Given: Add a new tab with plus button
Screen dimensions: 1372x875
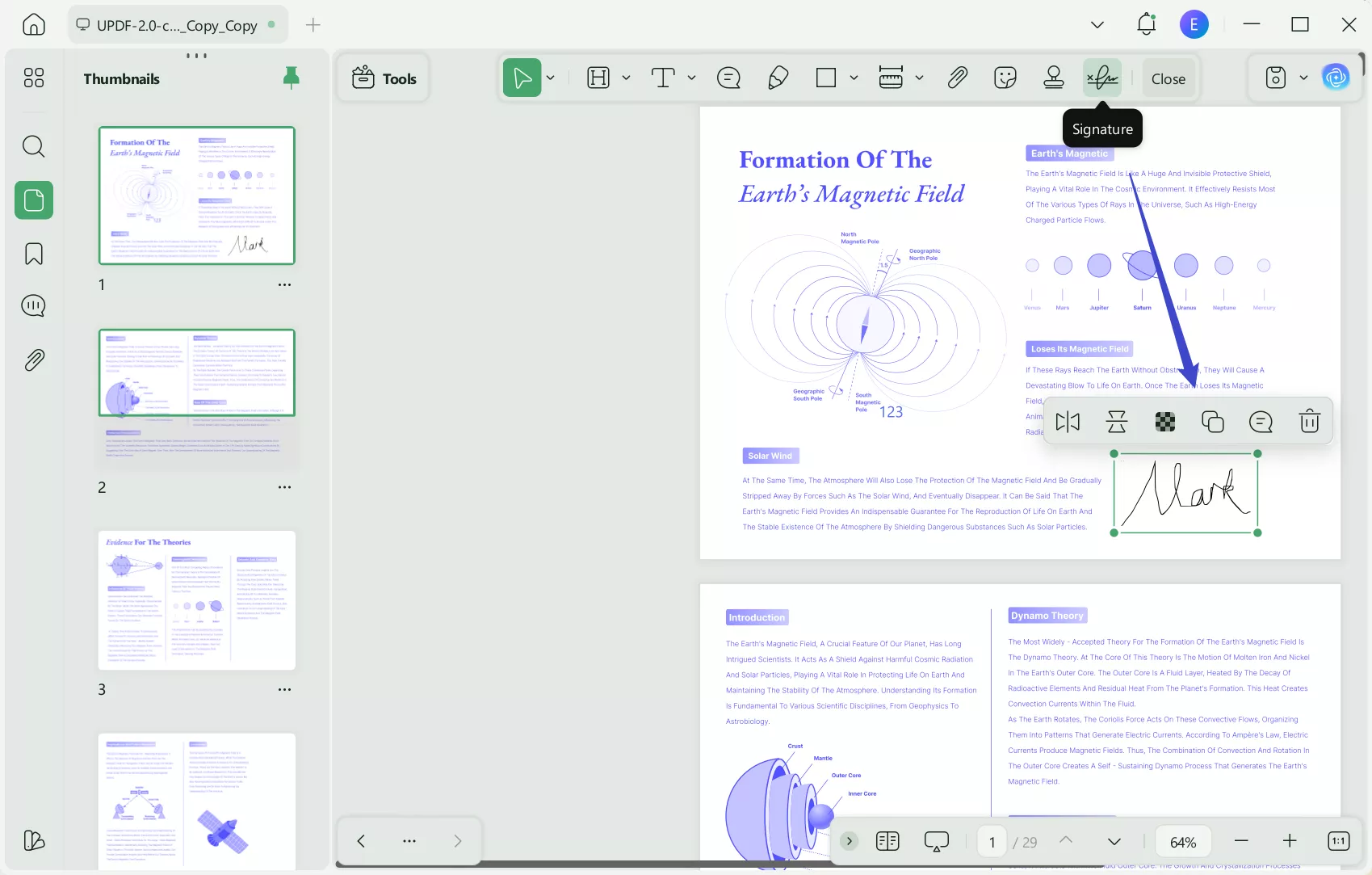Looking at the screenshot, I should 313,25.
